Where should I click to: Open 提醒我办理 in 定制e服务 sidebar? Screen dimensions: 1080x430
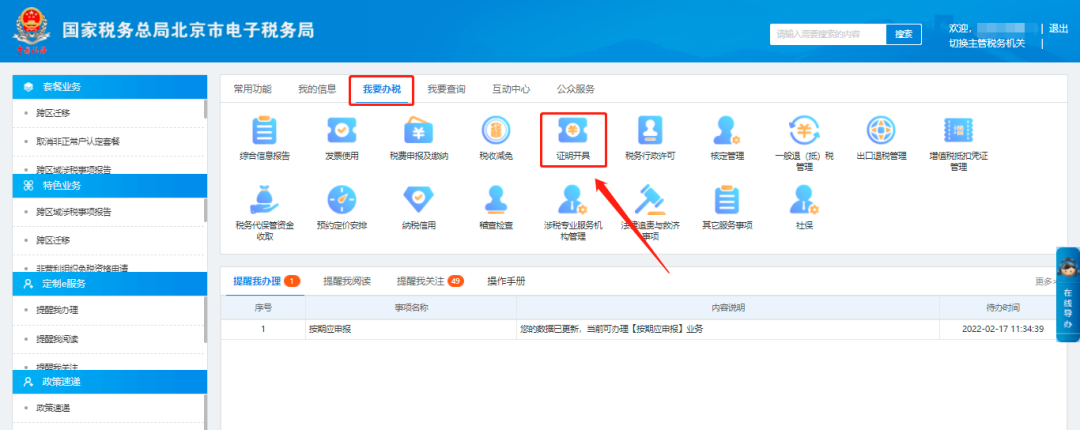click(x=58, y=310)
